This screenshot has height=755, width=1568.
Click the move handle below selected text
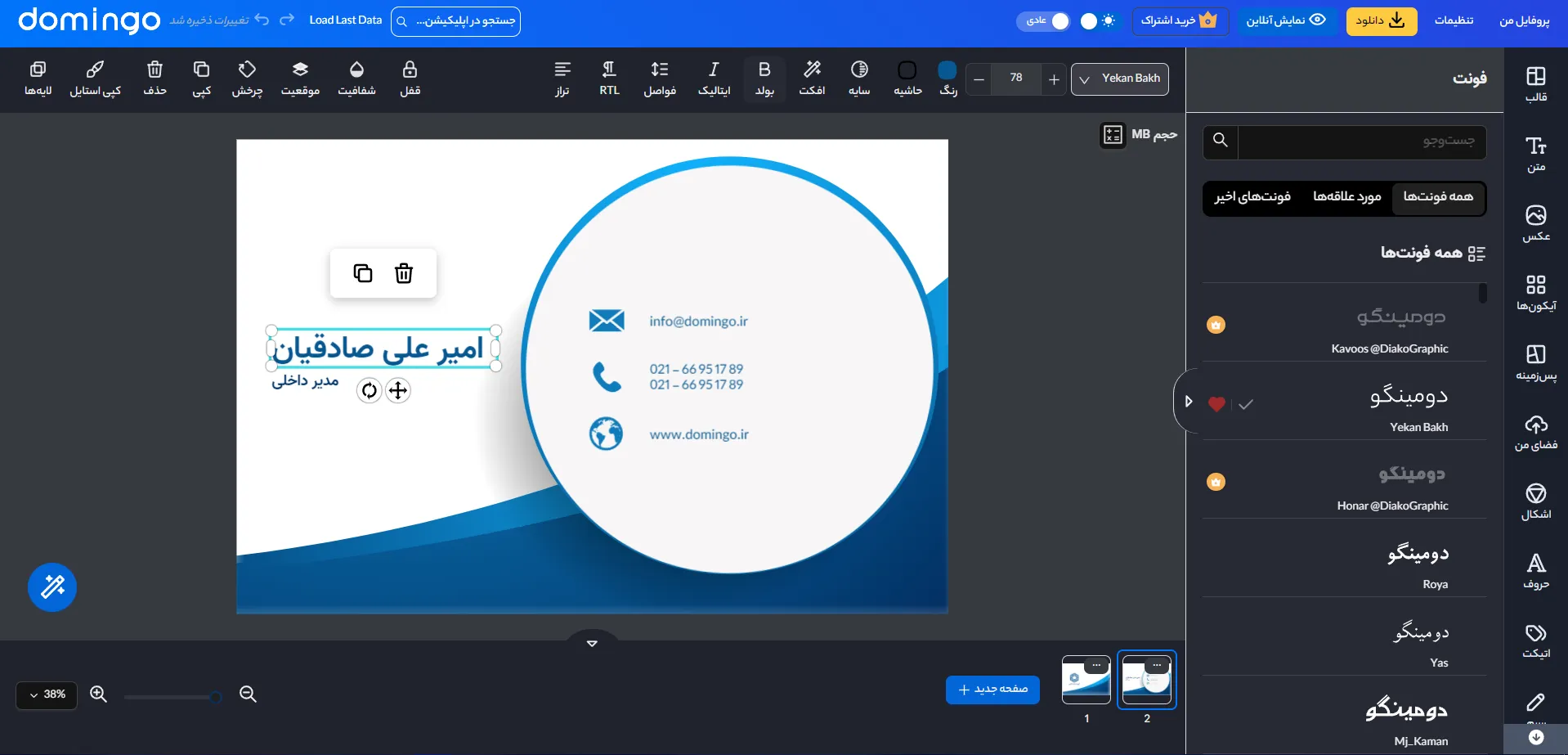(398, 391)
